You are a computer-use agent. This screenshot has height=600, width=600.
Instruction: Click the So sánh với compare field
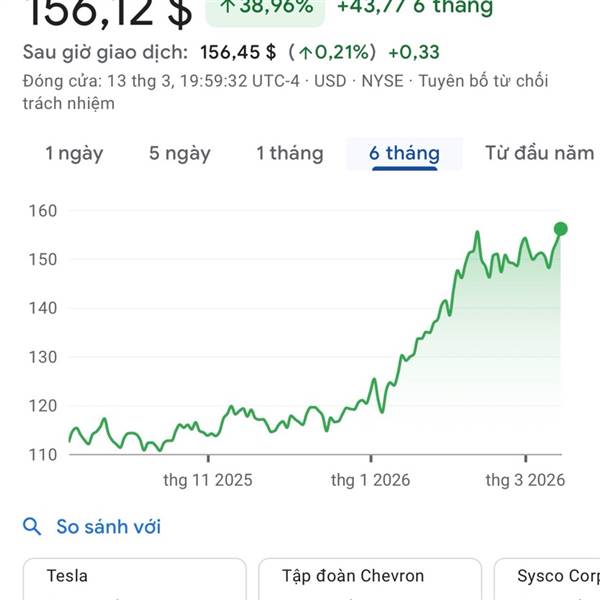pos(108,527)
